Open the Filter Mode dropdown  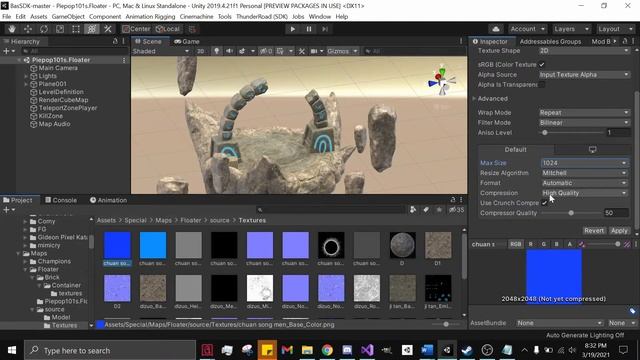(584, 122)
